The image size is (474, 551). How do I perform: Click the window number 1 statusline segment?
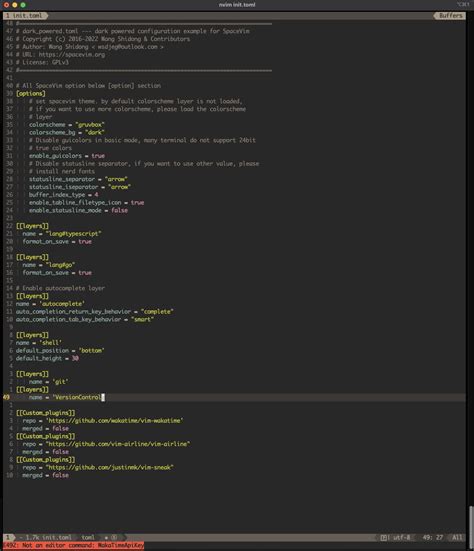tap(7, 538)
